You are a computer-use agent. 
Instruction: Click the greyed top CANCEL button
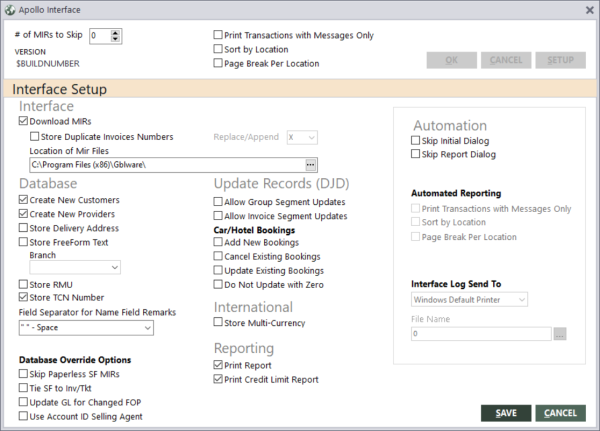point(506,60)
